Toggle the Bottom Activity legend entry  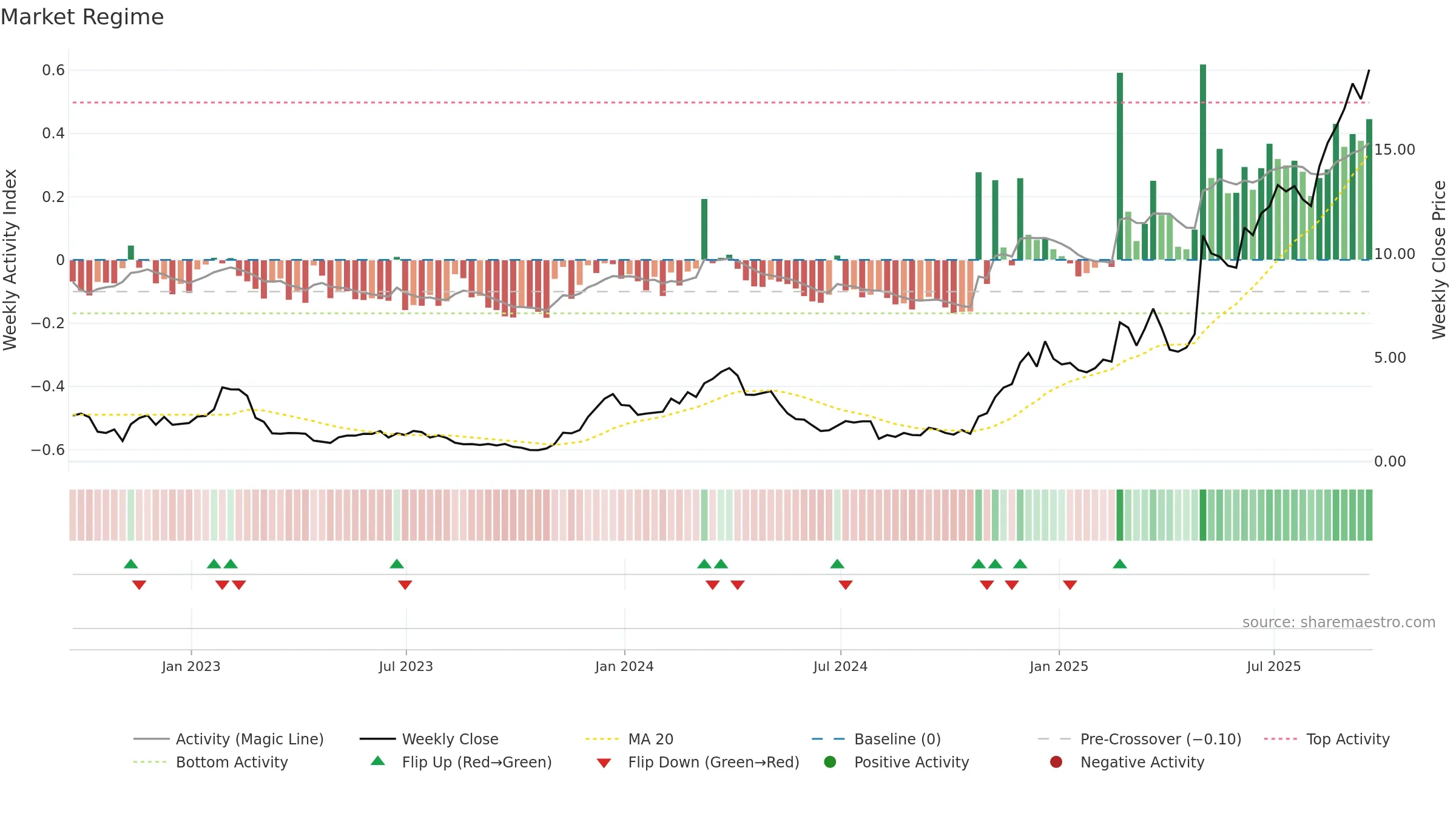(x=211, y=762)
